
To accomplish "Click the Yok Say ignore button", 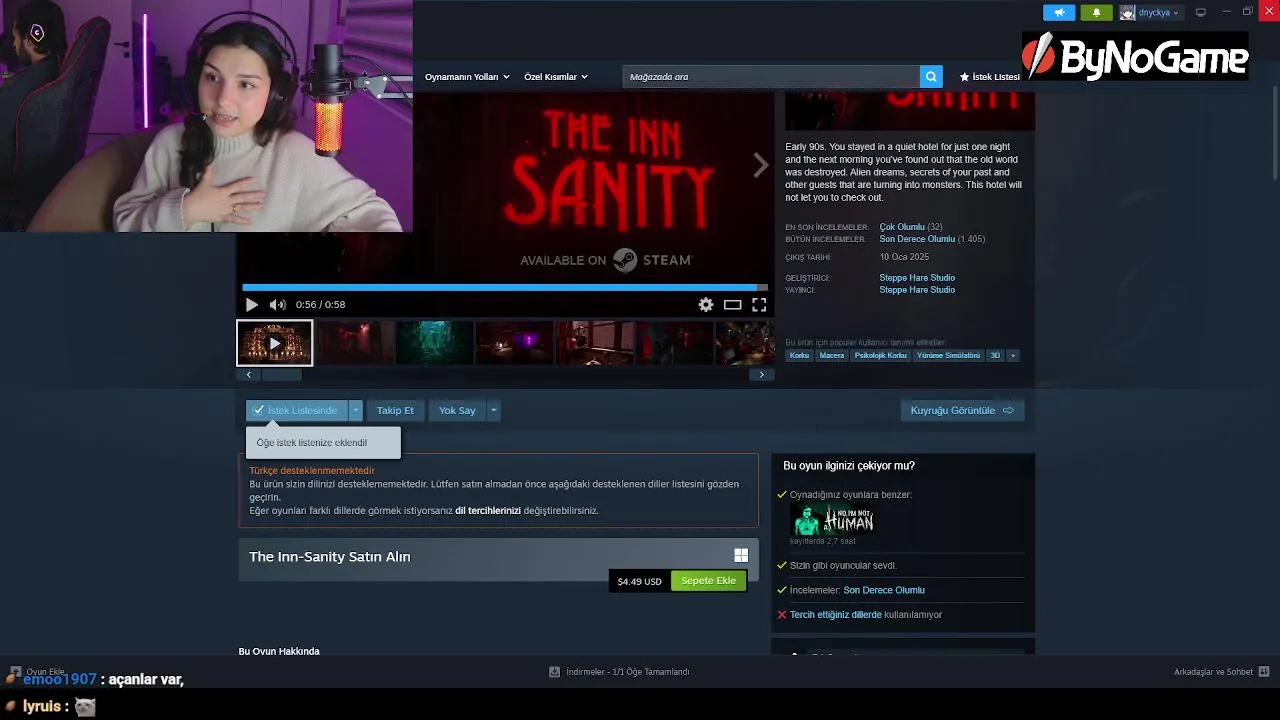I will pos(457,411).
